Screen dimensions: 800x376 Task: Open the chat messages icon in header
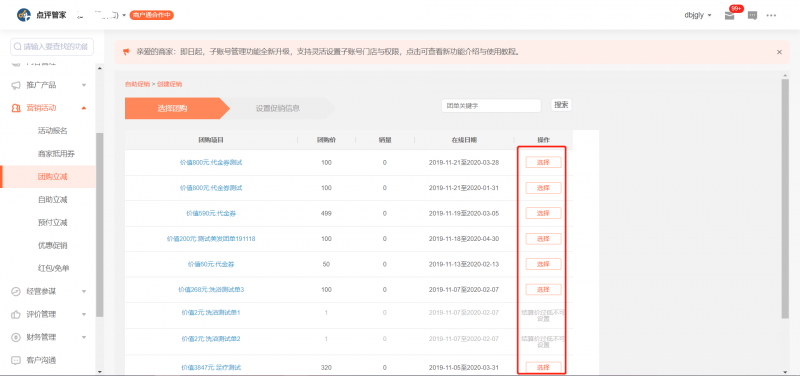(752, 15)
